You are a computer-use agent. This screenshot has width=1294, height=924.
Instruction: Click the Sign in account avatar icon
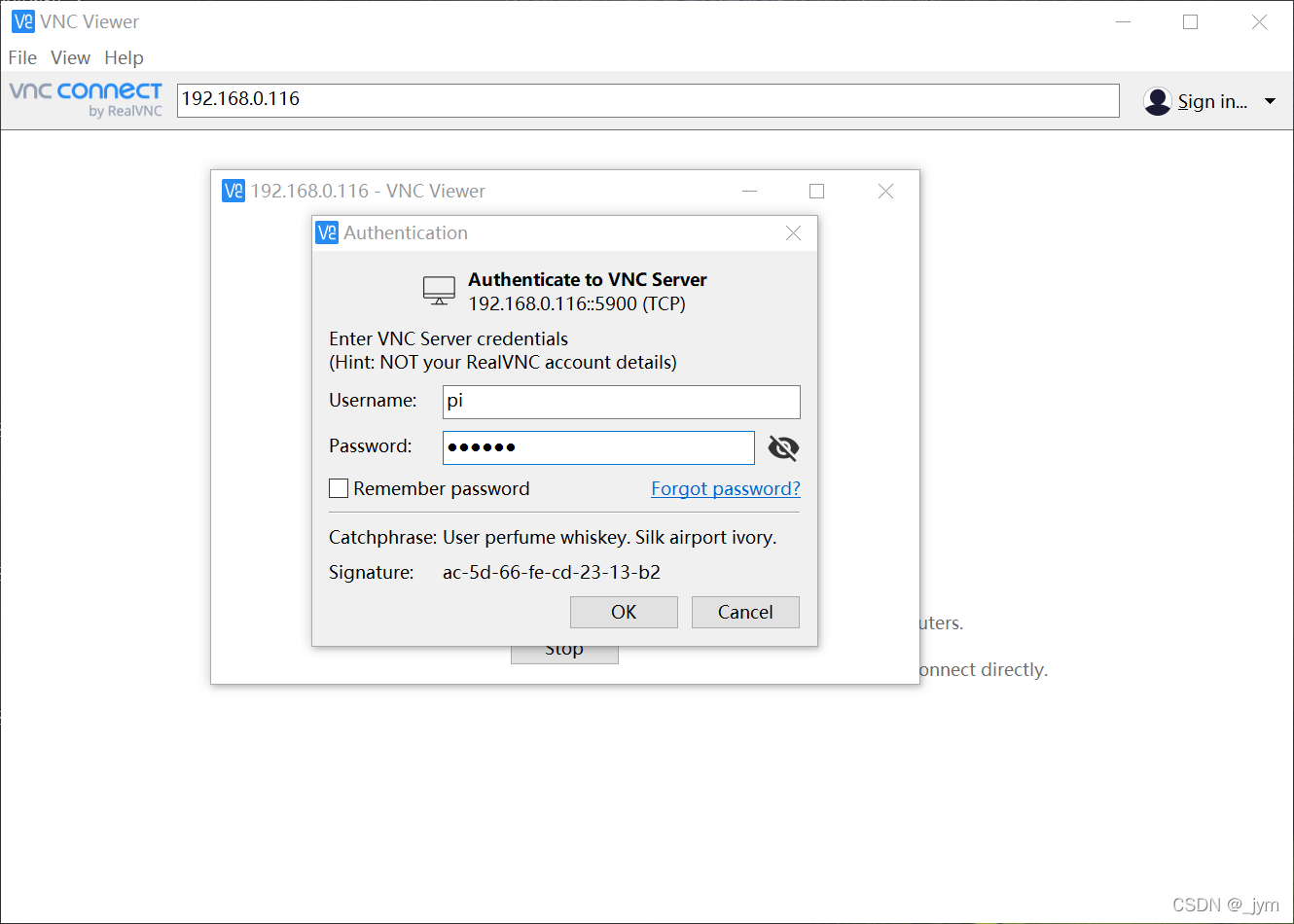coord(1158,101)
